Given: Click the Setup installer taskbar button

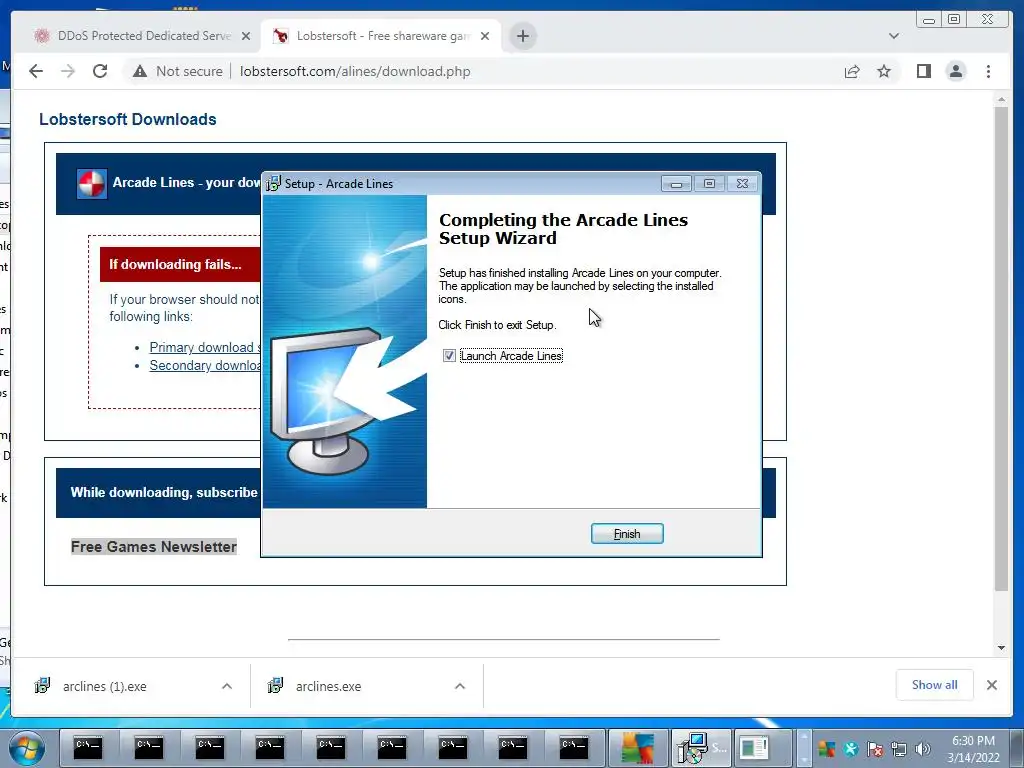Looking at the screenshot, I should [701, 748].
